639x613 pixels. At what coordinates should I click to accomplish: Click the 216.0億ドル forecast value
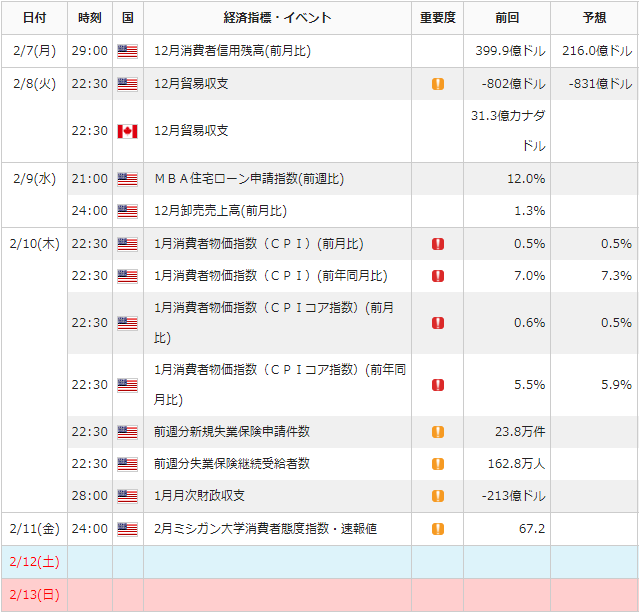pos(597,51)
